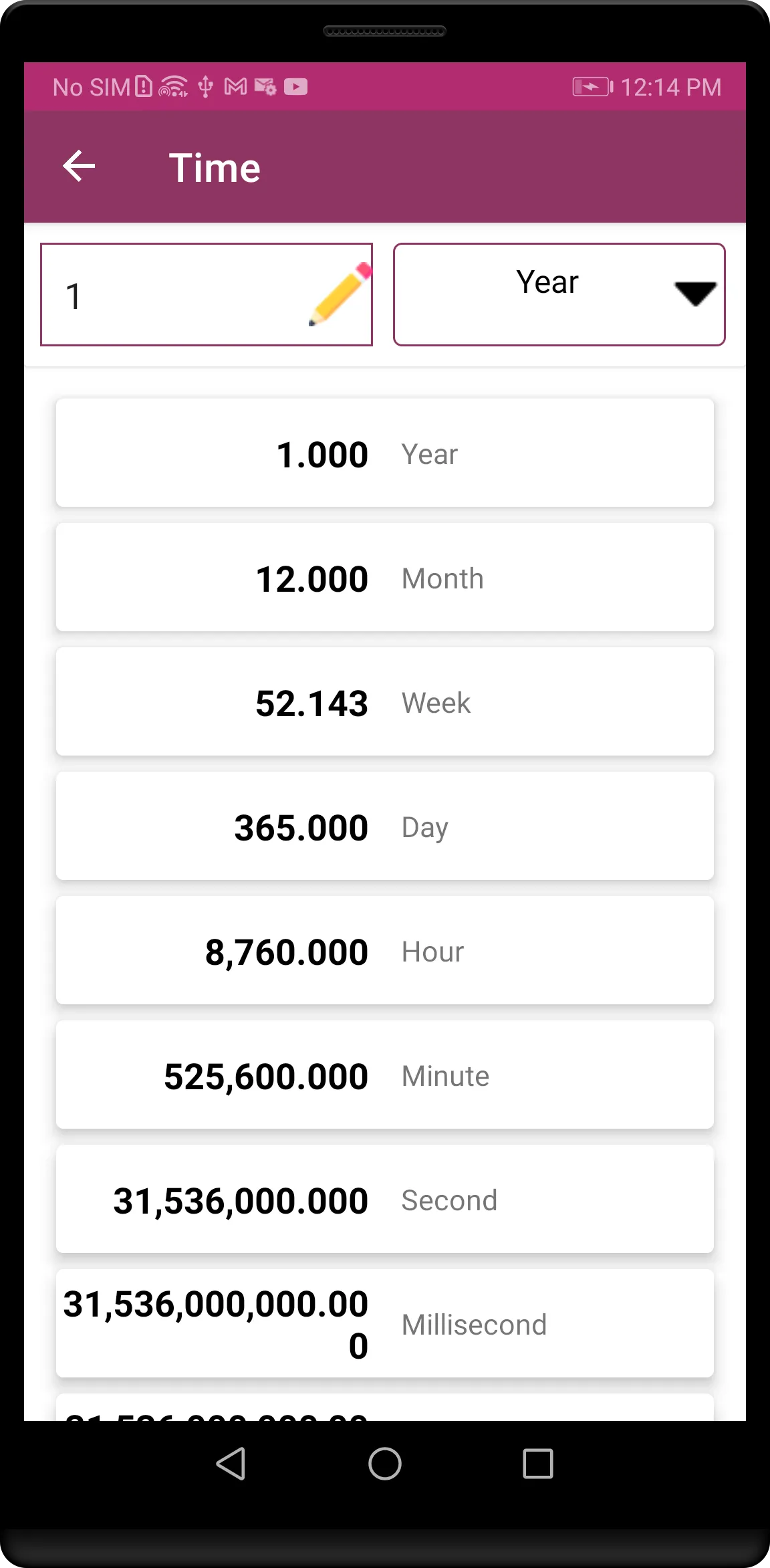770x1568 pixels.
Task: Tap the Second result card
Action: (x=385, y=1199)
